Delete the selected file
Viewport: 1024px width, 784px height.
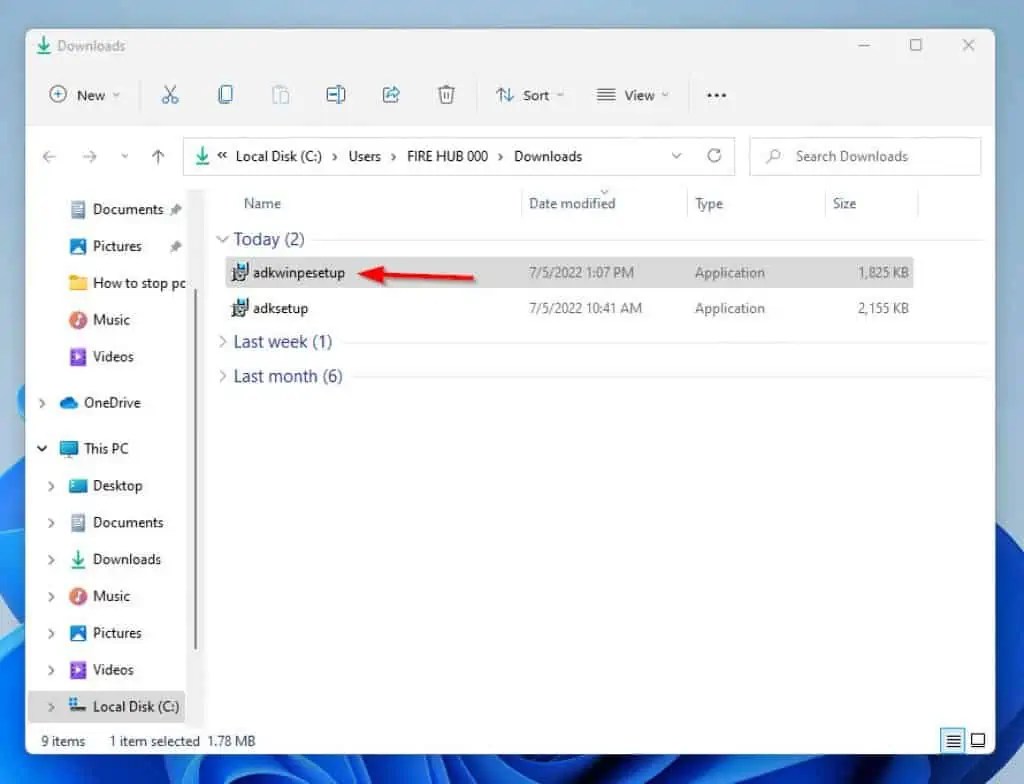click(x=446, y=95)
